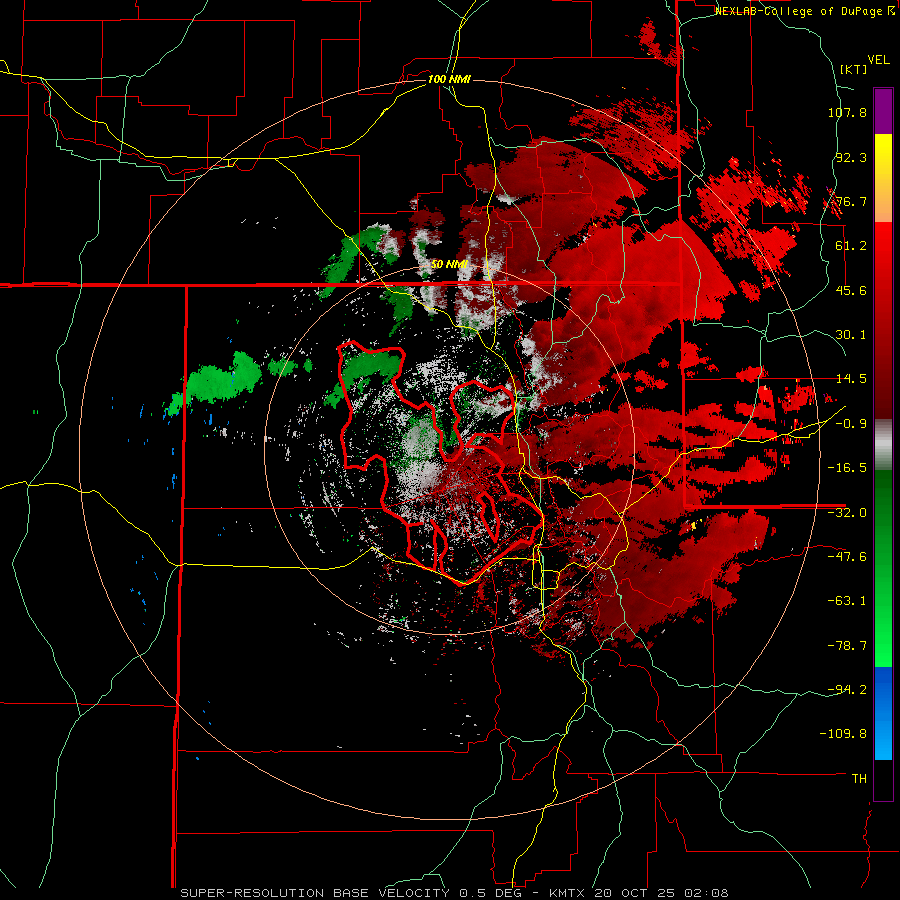Click the 50 NMI range ring label
900x900 pixels.
point(449,265)
